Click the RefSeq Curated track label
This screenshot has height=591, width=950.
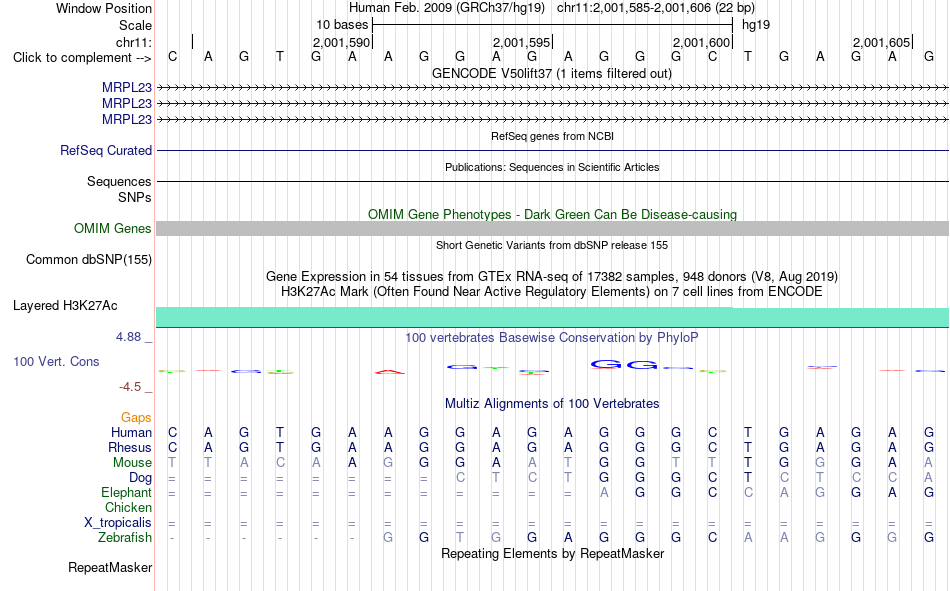(106, 150)
